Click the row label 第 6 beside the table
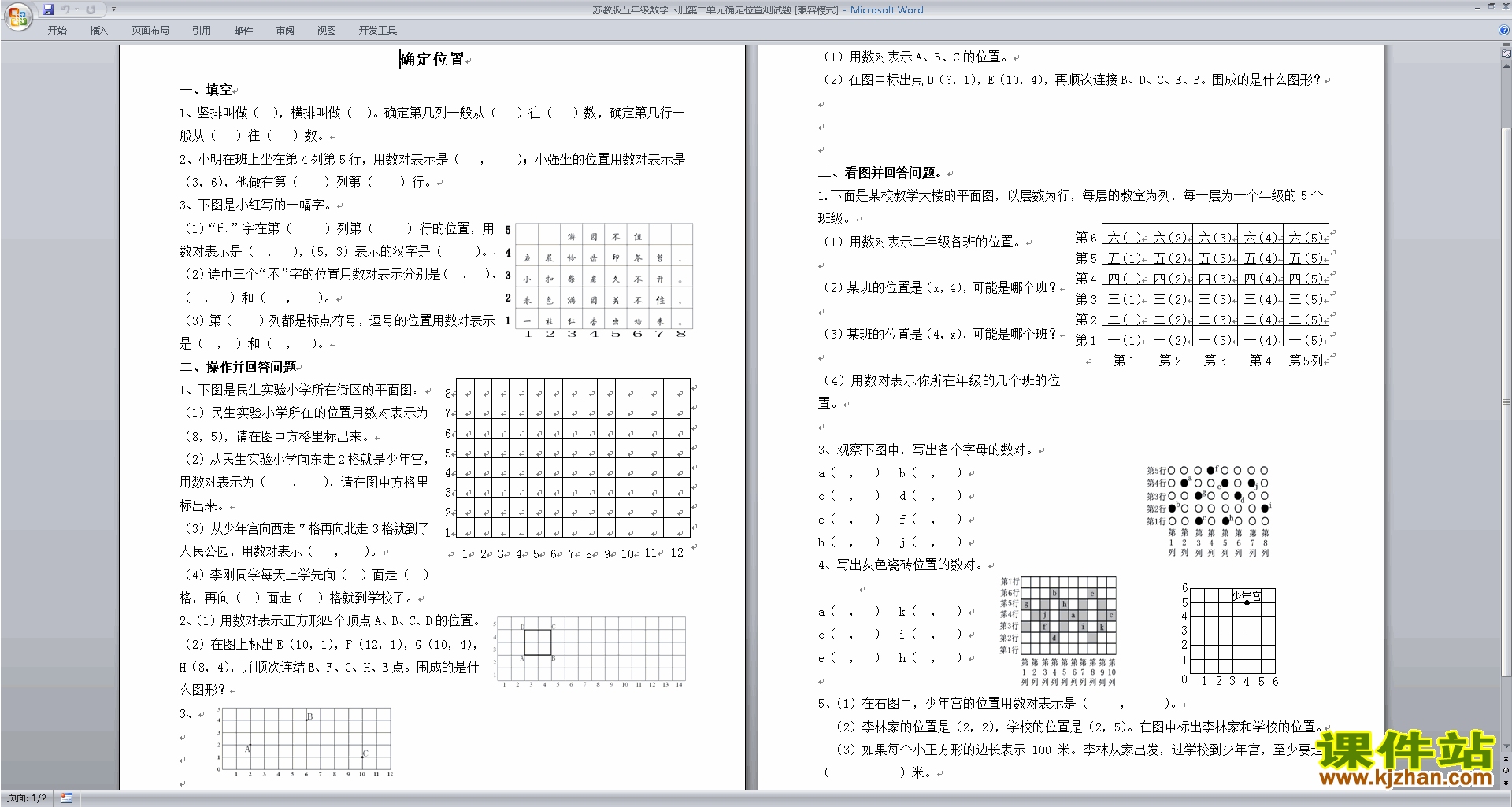 point(1086,237)
